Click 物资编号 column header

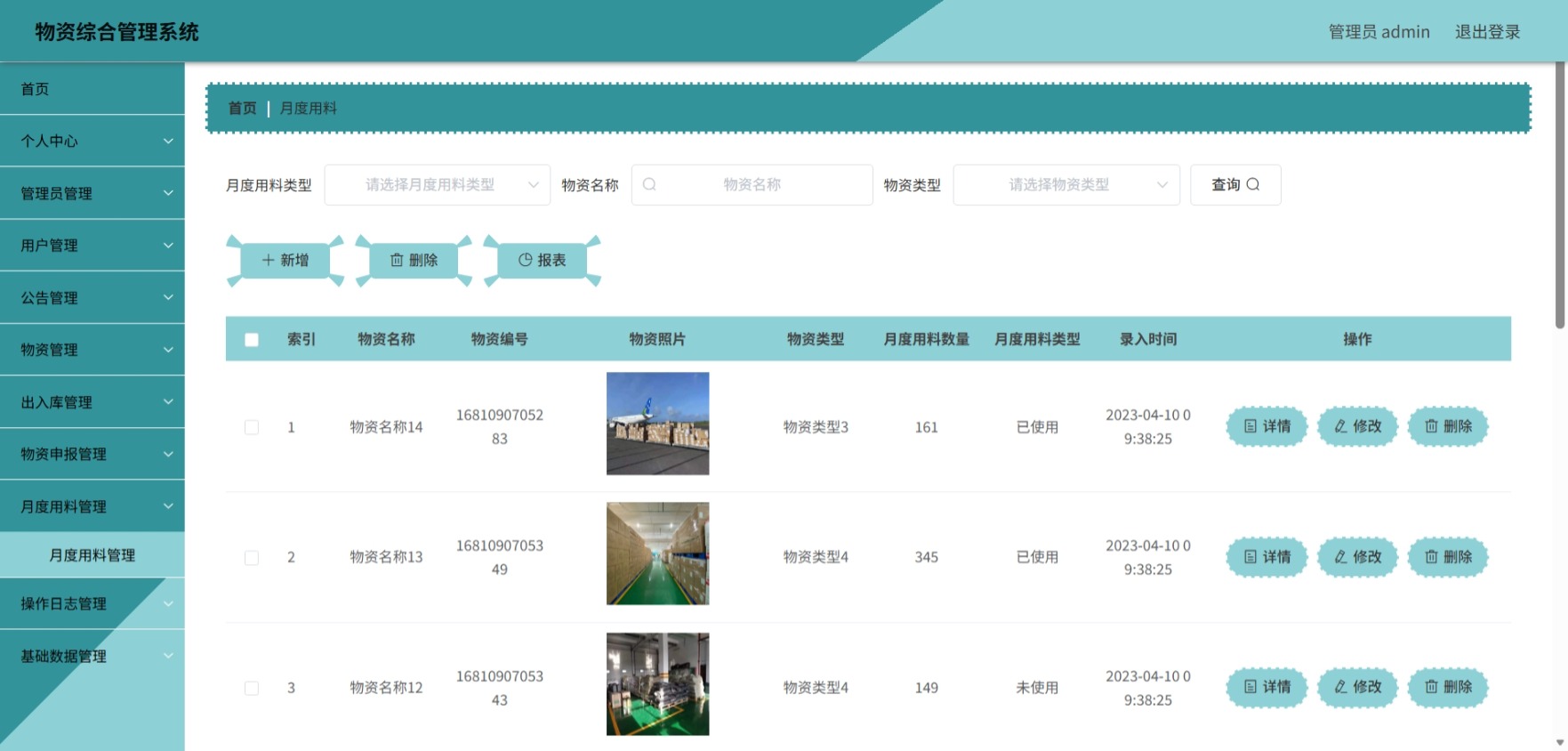499,339
